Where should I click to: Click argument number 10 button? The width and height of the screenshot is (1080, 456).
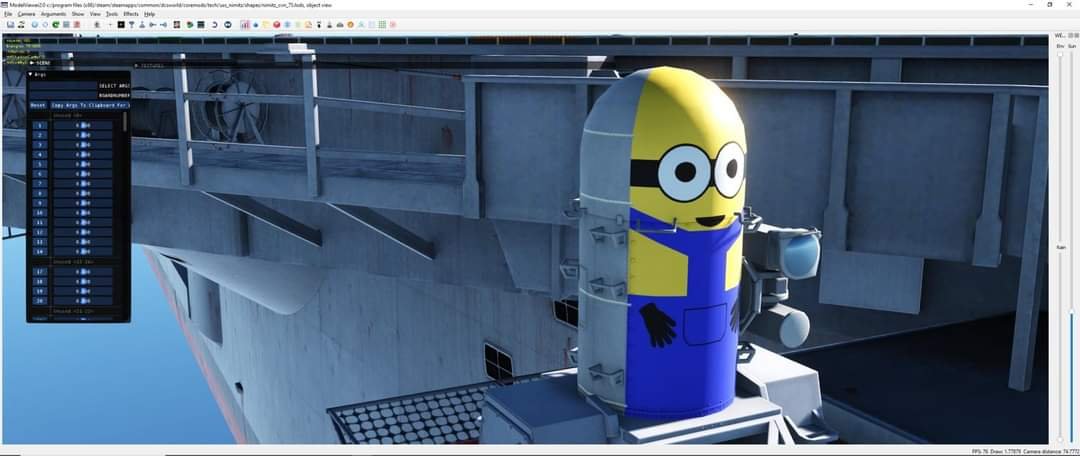pyautogui.click(x=40, y=213)
